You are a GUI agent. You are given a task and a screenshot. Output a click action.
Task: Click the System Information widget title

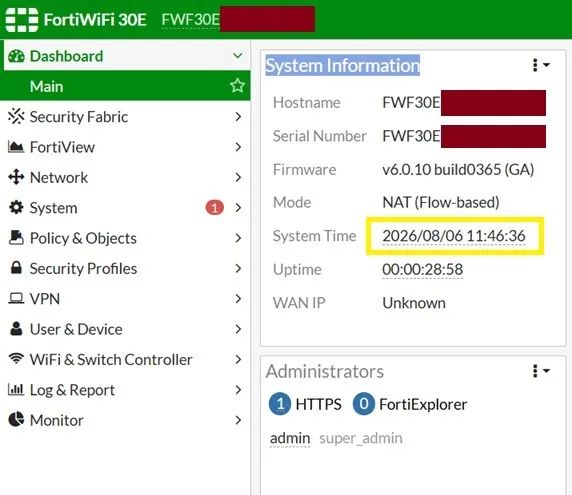click(x=343, y=65)
